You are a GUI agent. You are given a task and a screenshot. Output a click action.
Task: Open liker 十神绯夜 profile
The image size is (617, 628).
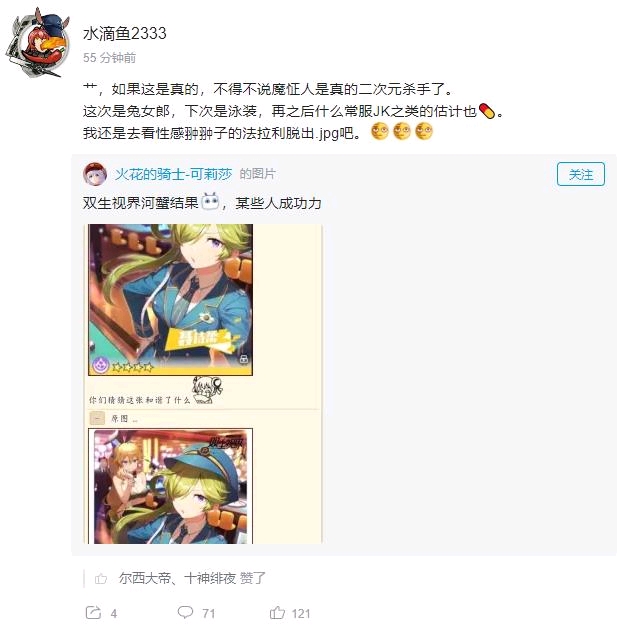210,578
